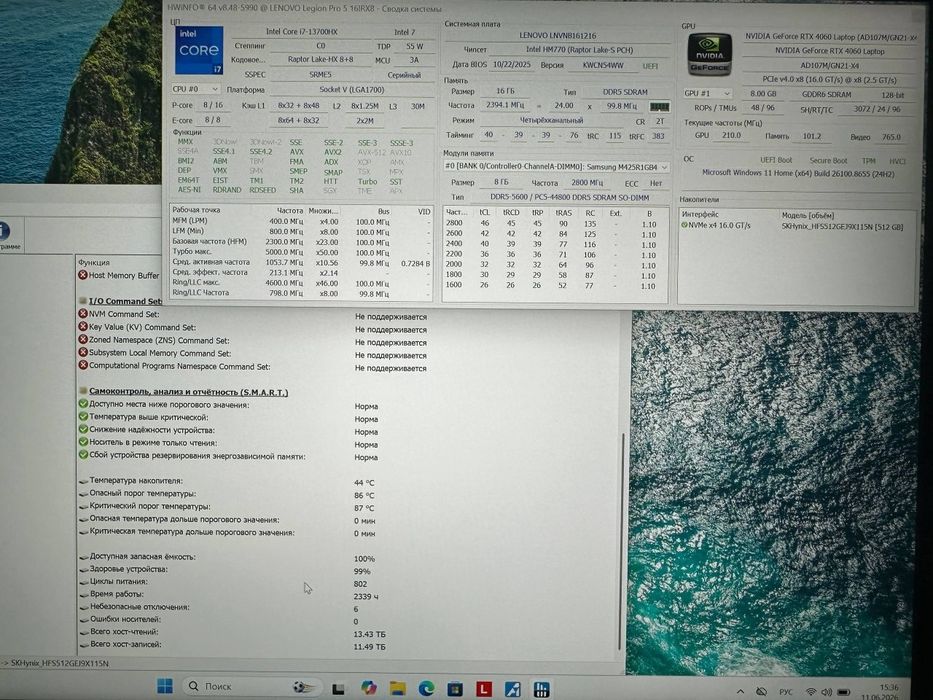Click the Множи... column header
933x700 pixels.
[x=323, y=211]
